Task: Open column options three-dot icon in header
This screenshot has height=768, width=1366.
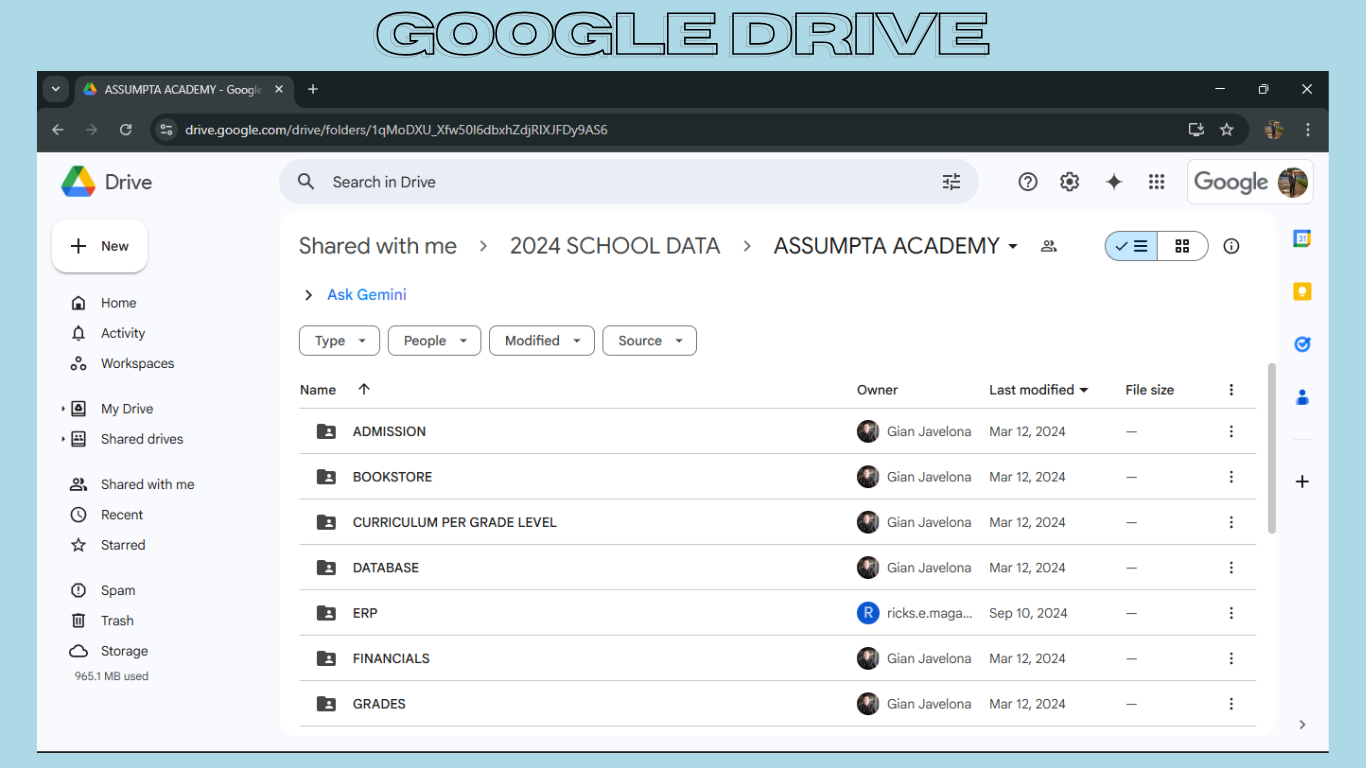Action: pyautogui.click(x=1231, y=390)
